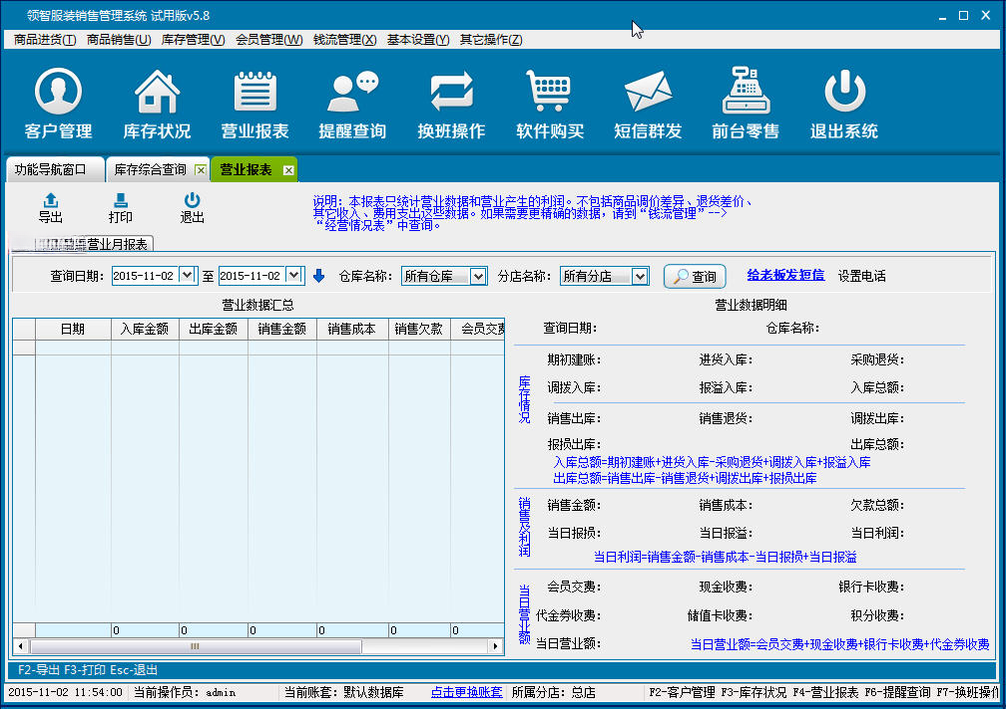Viewport: 1006px width, 709px height.
Task: Open 软件购买 shopping cart icon
Action: click(550, 104)
